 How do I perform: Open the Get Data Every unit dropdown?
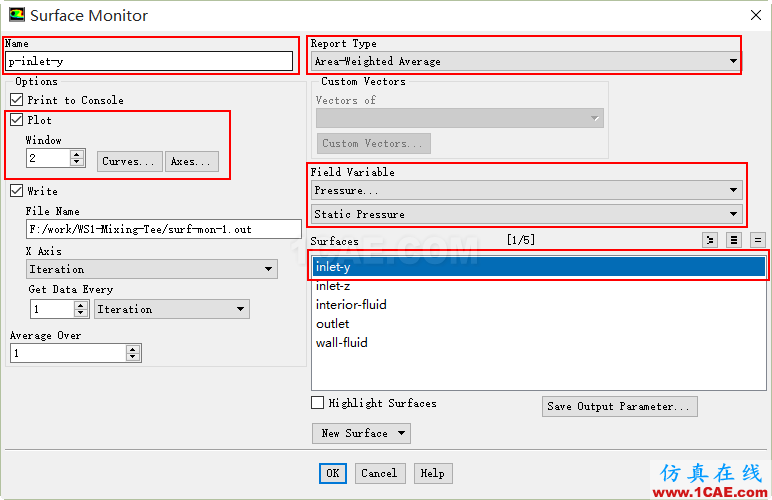[x=171, y=309]
